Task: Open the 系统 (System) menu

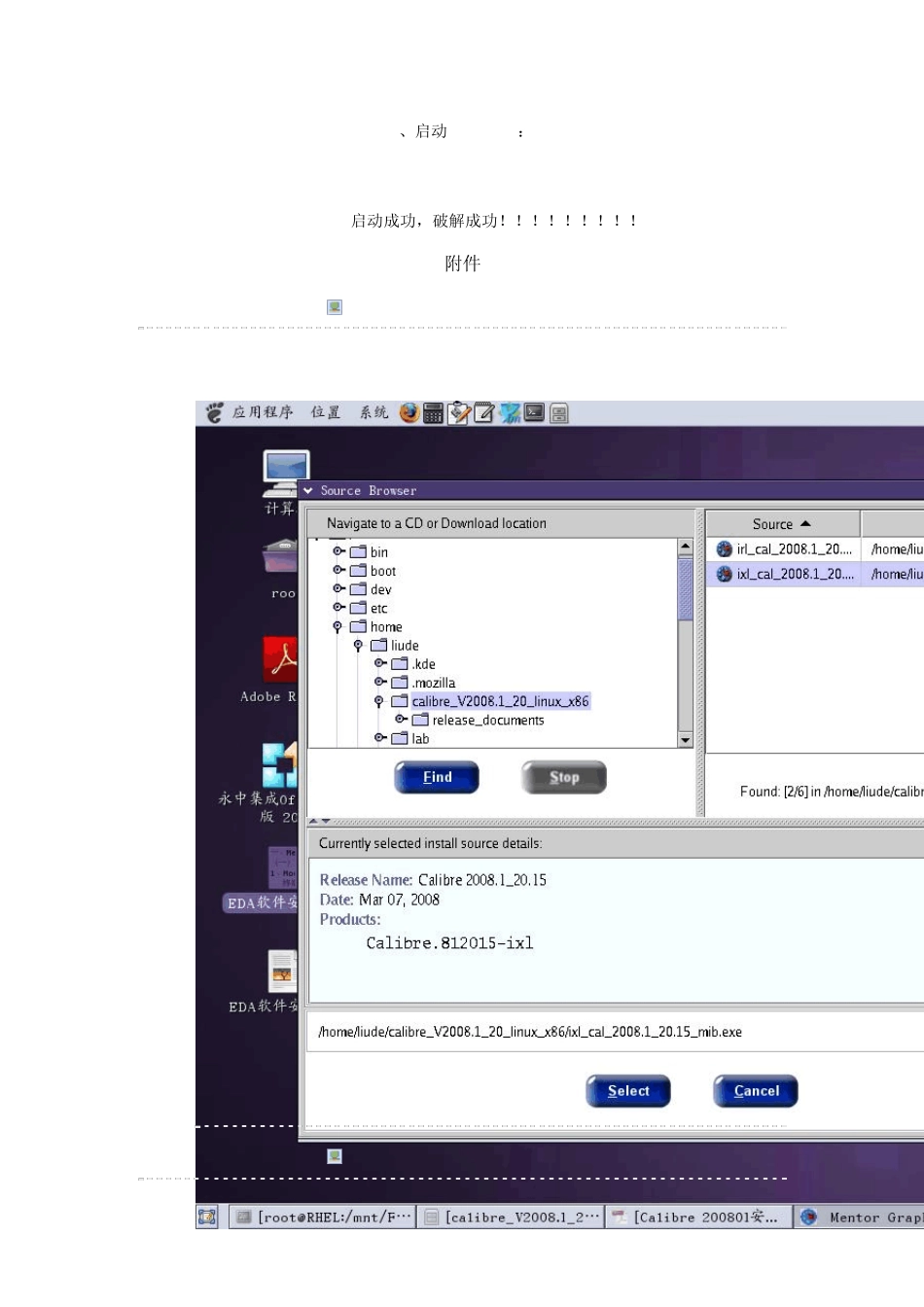Action: (373, 412)
